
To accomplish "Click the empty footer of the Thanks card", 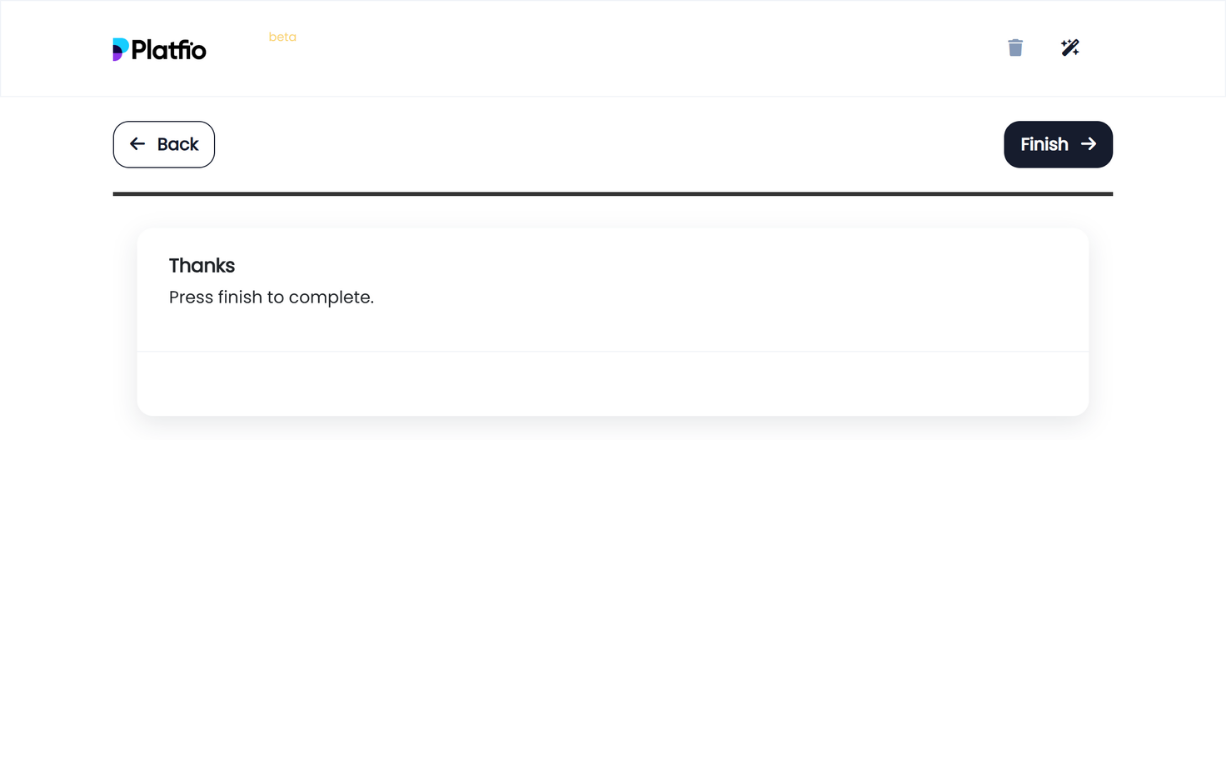I will (x=612, y=384).
